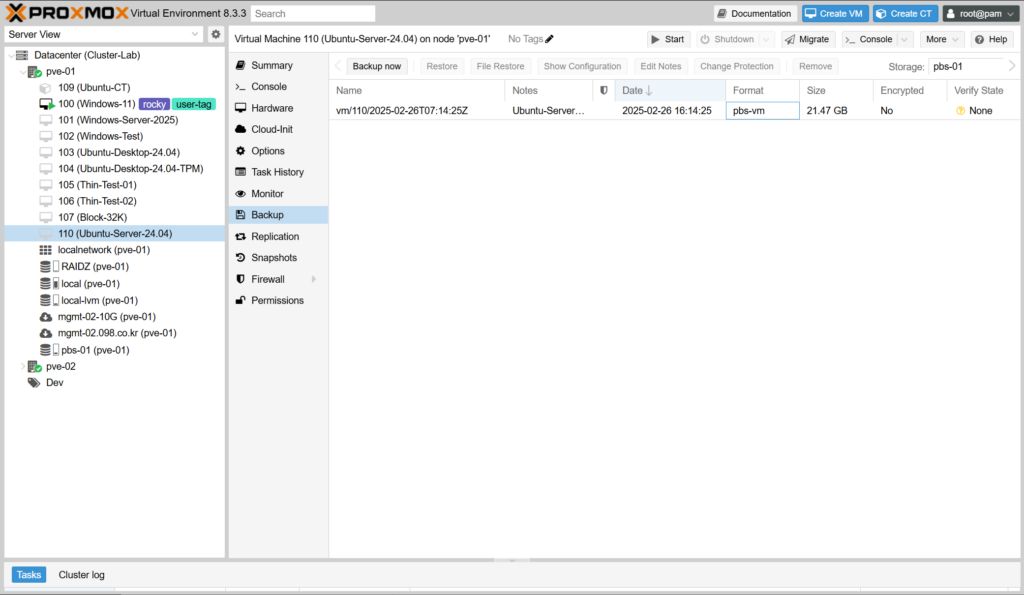The width and height of the screenshot is (1024, 595).
Task: Select the RAIDZ storage on pve-01
Action: 94,267
